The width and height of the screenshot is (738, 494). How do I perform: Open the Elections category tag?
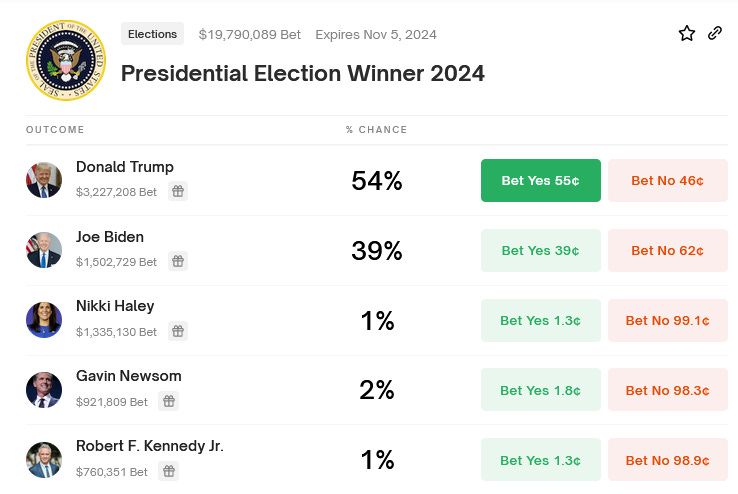152,34
